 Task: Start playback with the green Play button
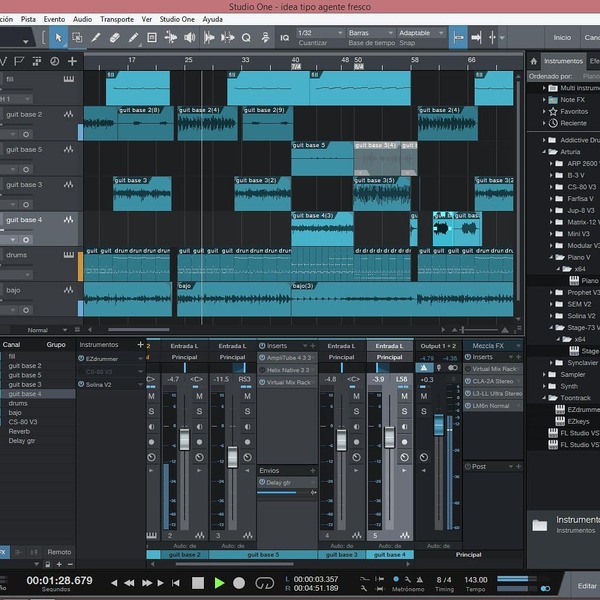click(219, 583)
